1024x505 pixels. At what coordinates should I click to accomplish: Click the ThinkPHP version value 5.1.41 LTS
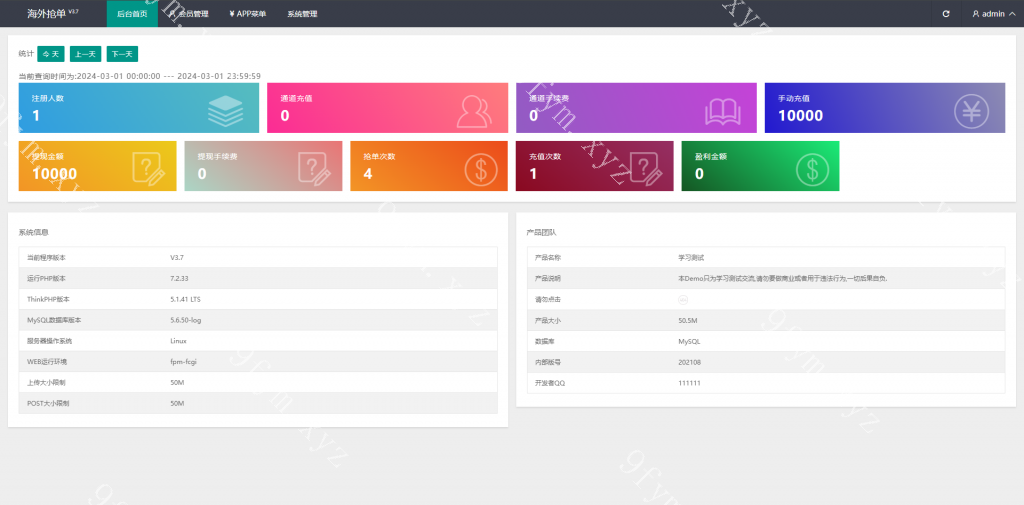click(185, 299)
